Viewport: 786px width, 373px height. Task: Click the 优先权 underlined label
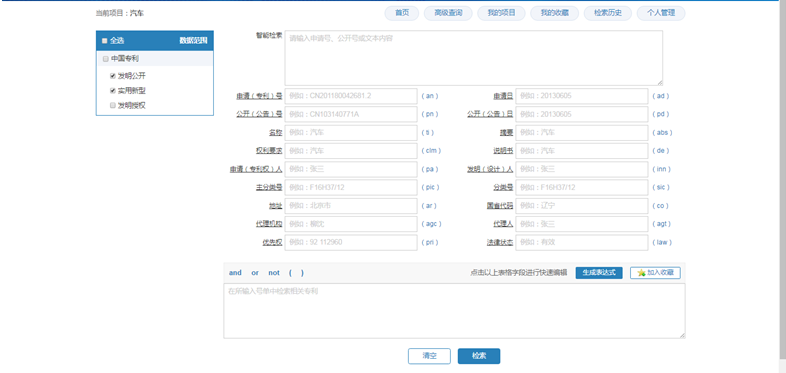click(272, 243)
